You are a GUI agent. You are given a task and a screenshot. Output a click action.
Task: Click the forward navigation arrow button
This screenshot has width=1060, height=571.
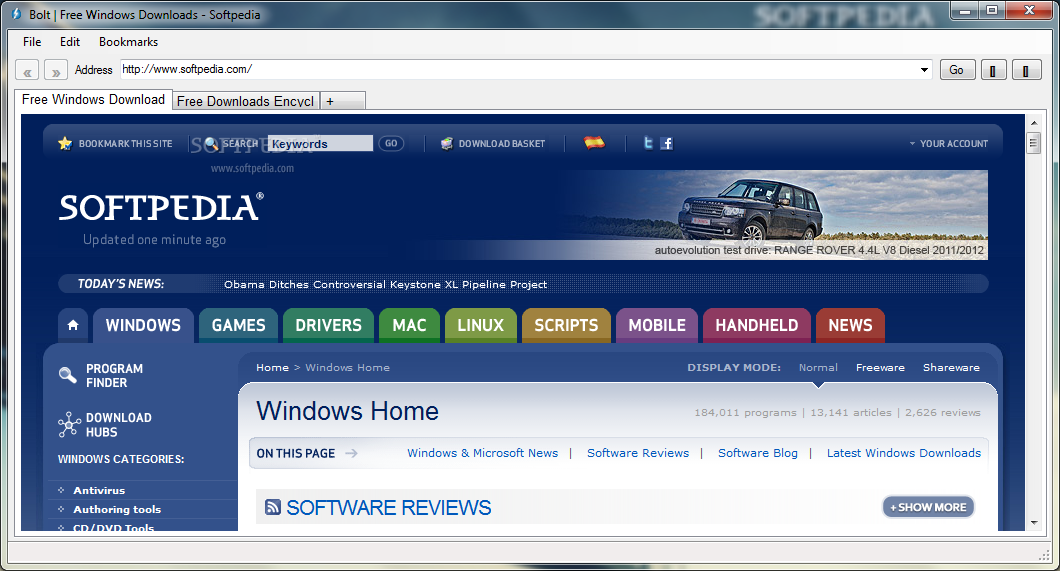[x=55, y=70]
